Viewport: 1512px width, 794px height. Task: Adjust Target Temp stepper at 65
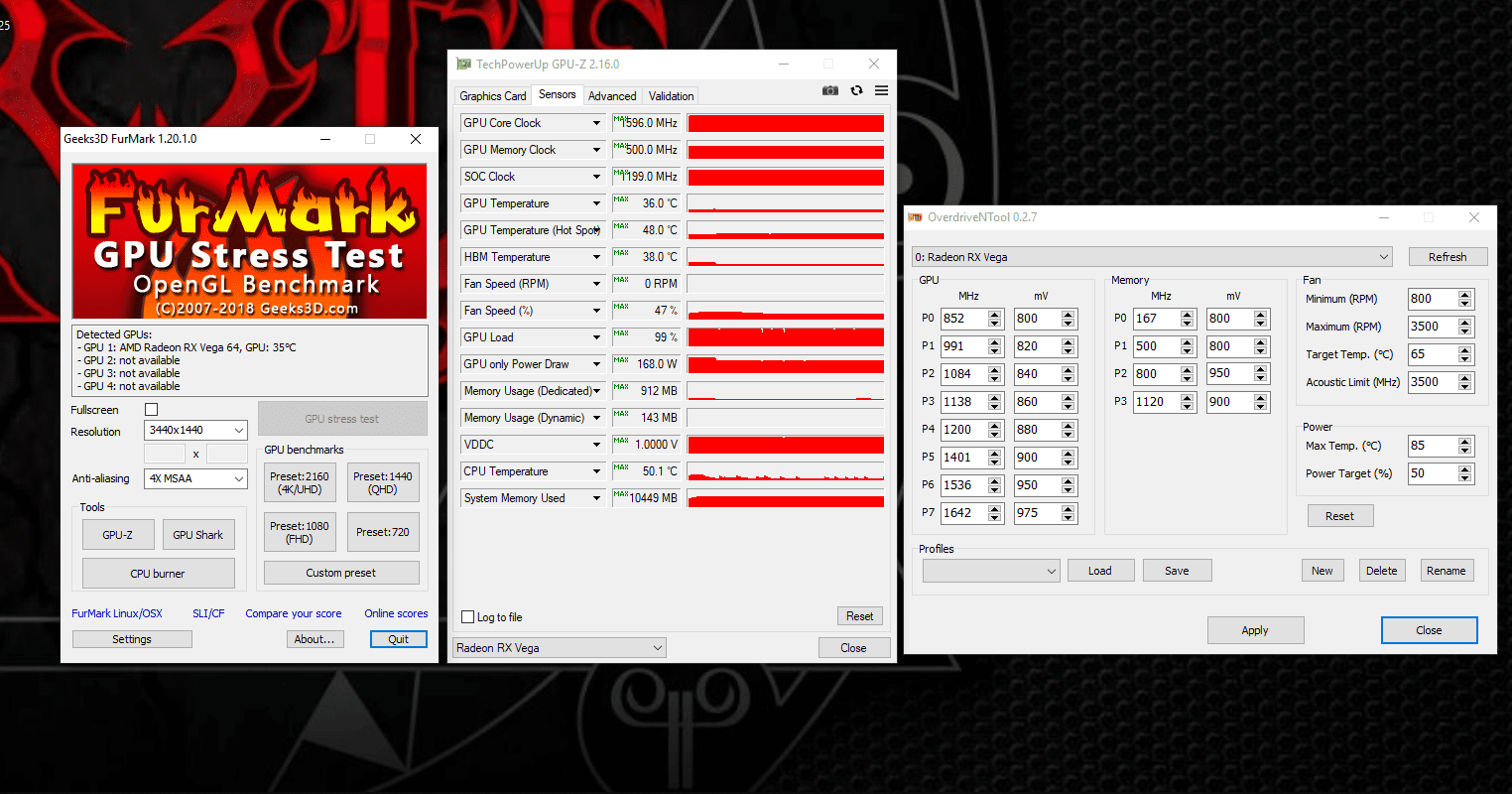(x=1465, y=354)
